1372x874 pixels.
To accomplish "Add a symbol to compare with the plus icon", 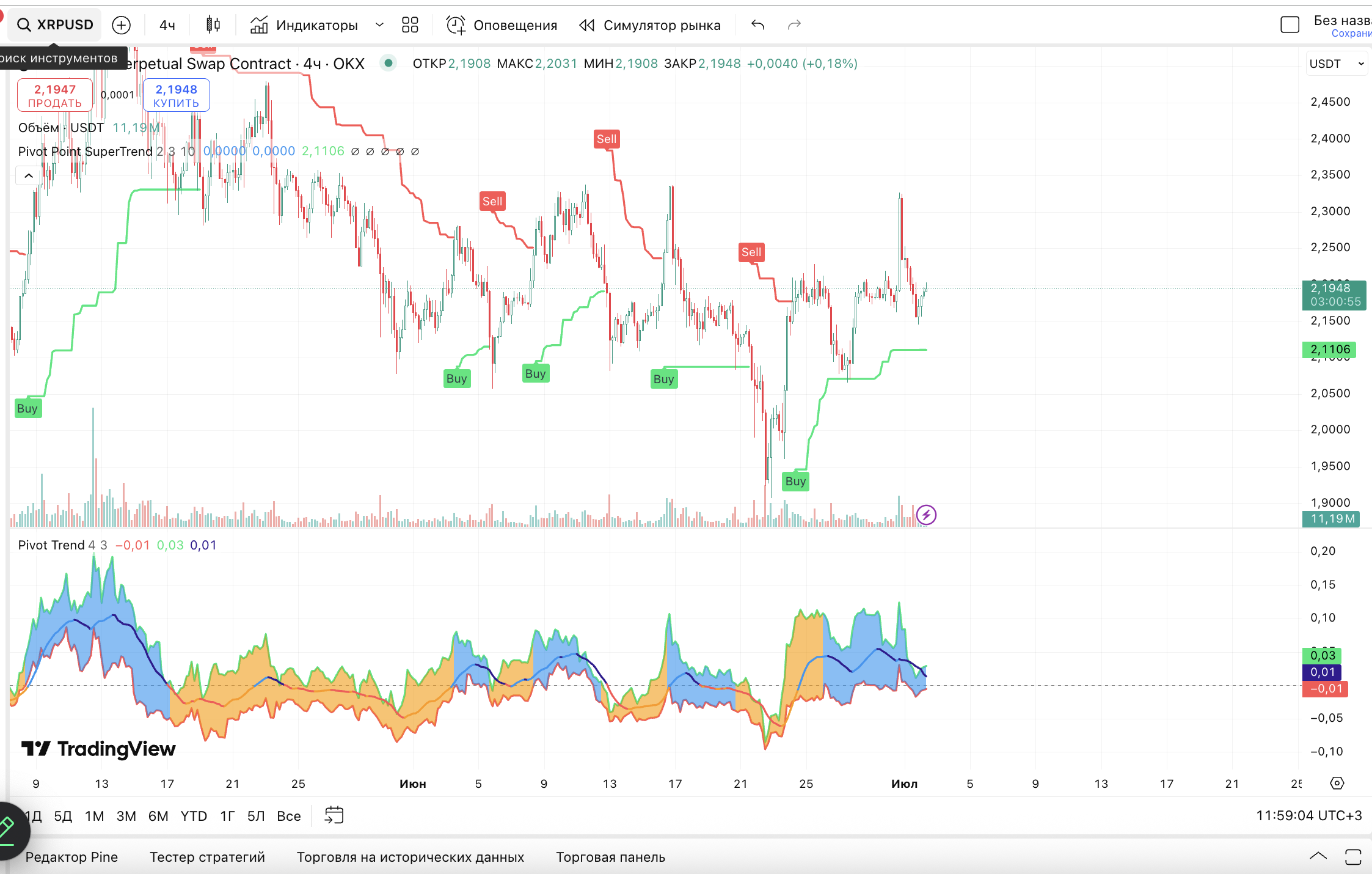I will coord(122,25).
